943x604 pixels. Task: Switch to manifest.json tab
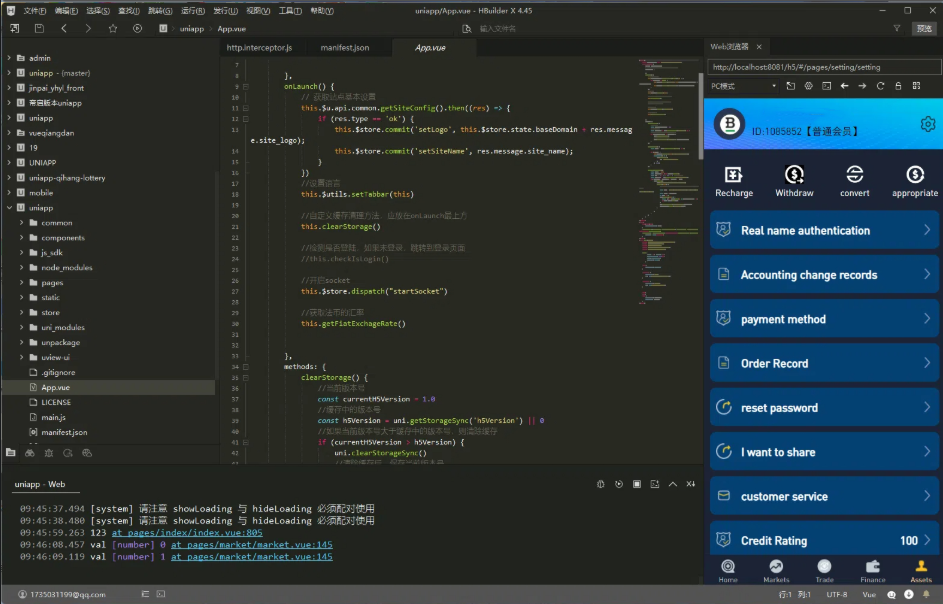[x=345, y=48]
